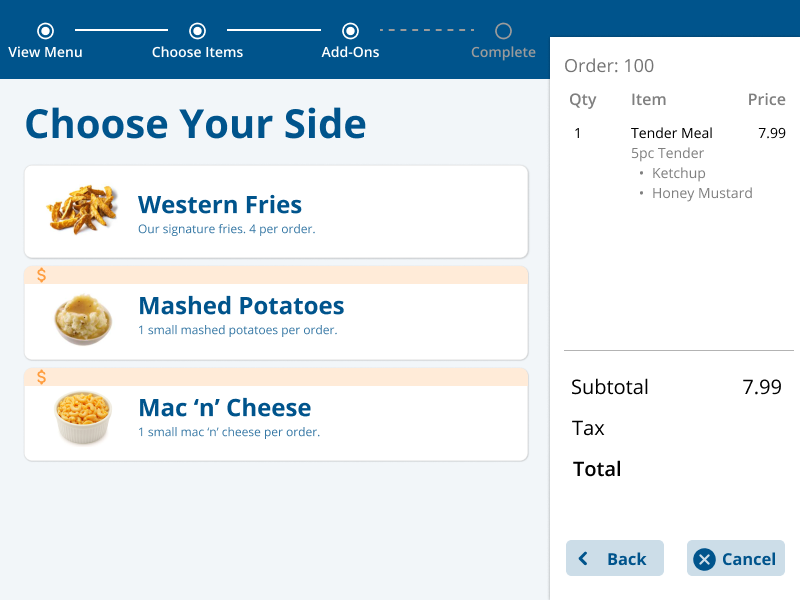
Task: Click the left chevron on Back button
Action: click(x=583, y=559)
